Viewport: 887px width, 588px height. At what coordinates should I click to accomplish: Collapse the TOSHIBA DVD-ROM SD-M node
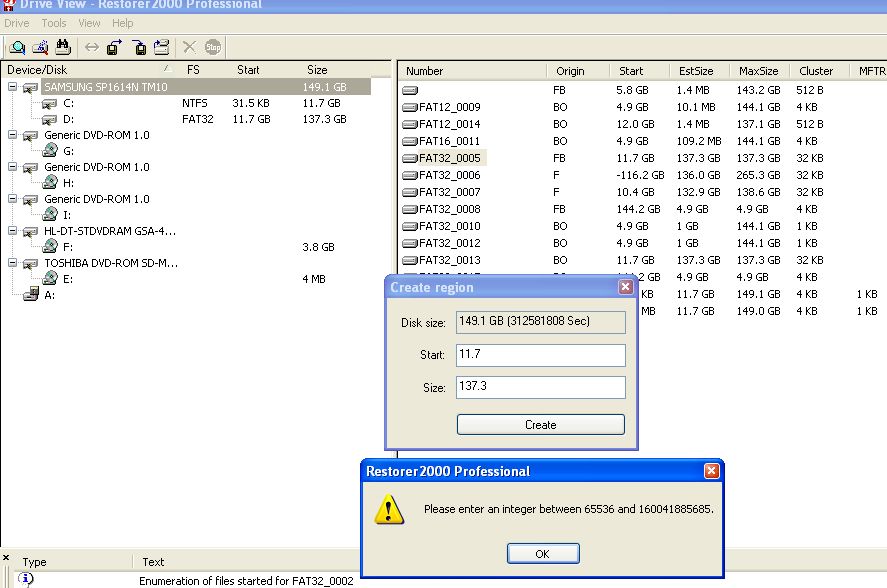12,263
